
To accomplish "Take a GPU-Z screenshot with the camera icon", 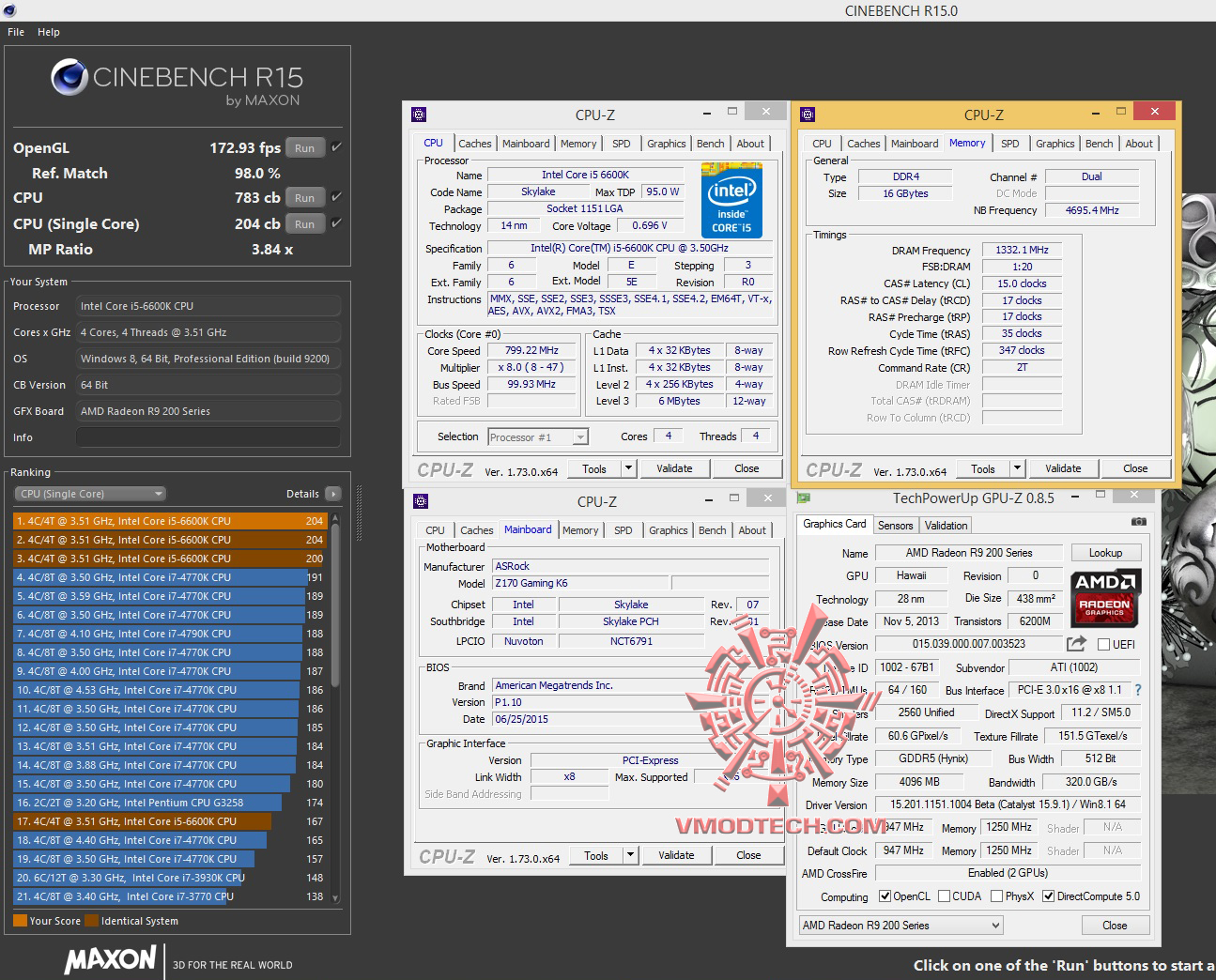I will pyautogui.click(x=1138, y=522).
